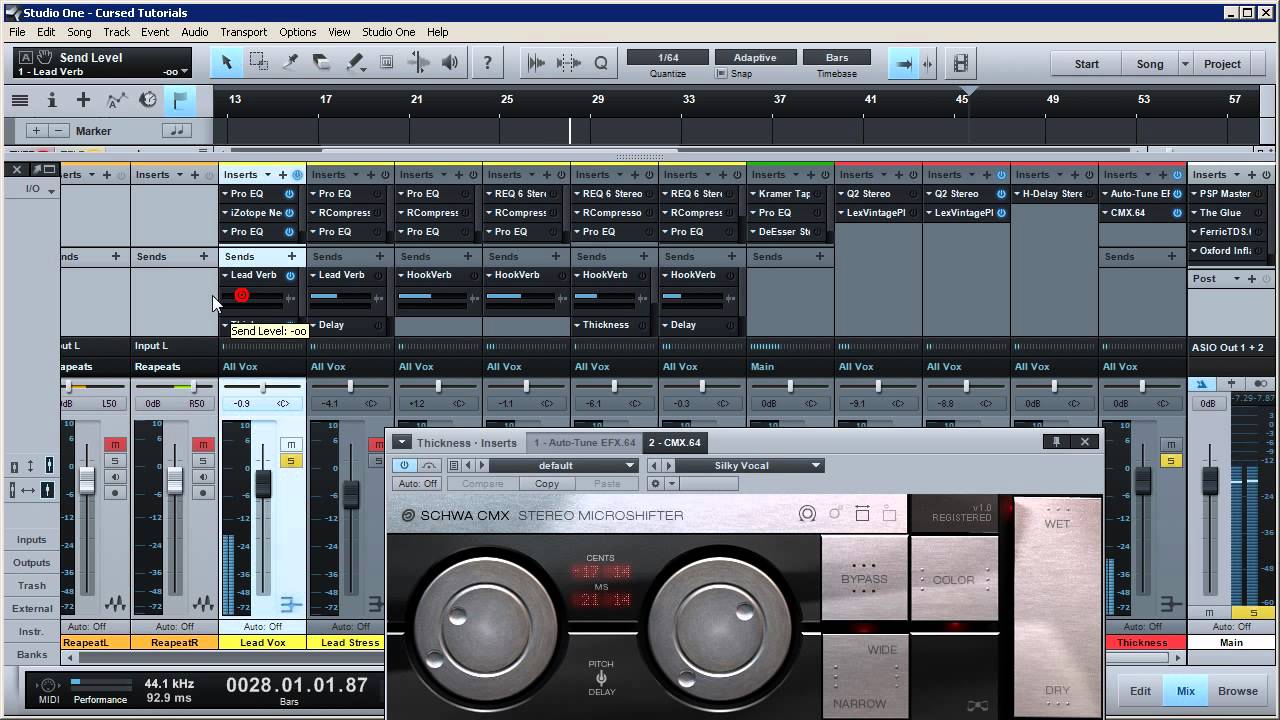
Task: Select the Paint pencil tool
Action: 354,63
